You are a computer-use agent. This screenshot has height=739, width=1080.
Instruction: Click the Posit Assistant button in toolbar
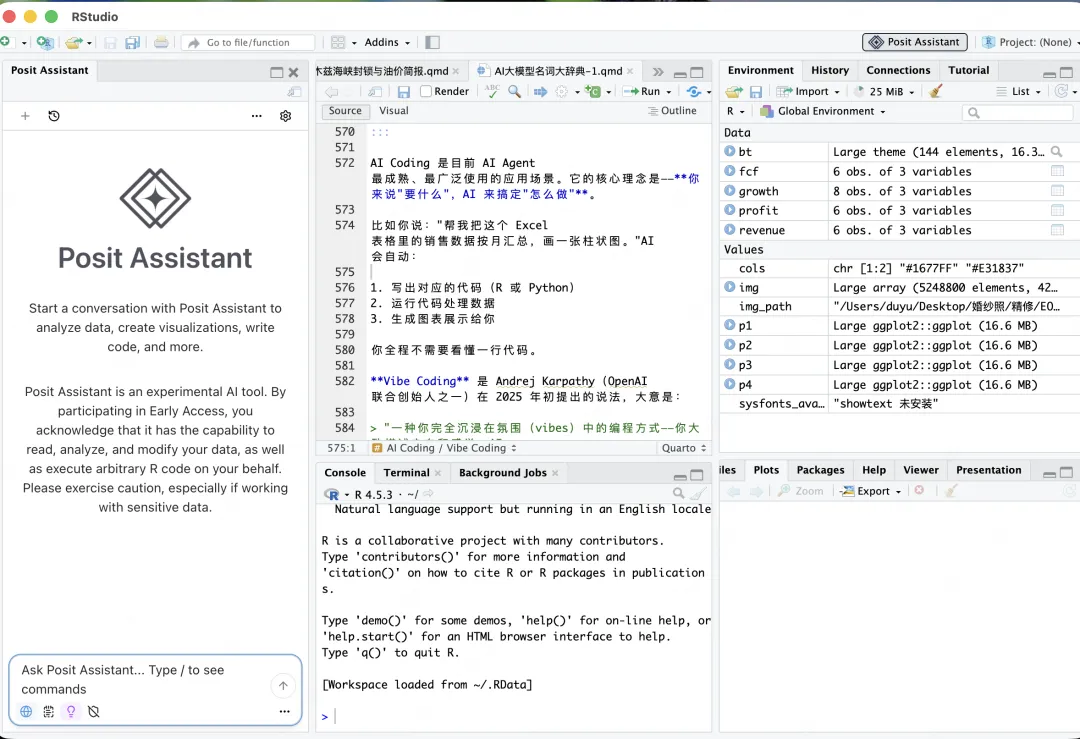(915, 42)
